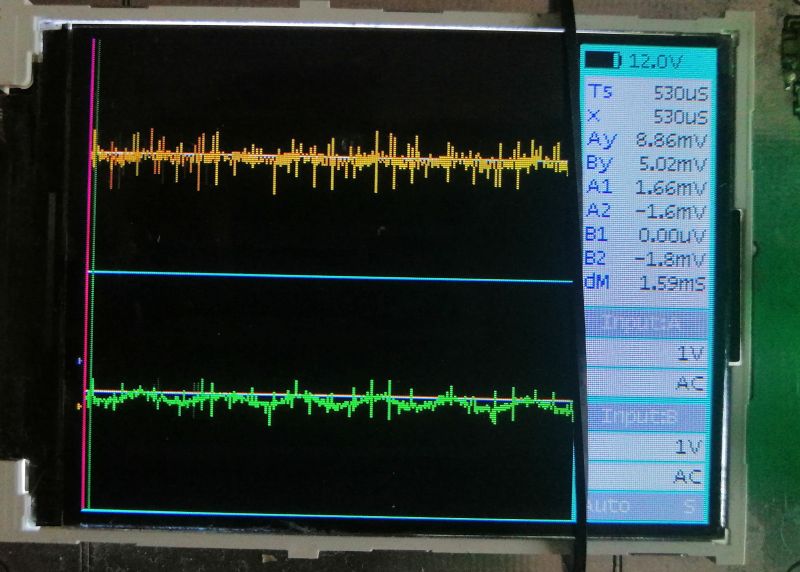Select the Ts 530uS sampling time row
800x572 pixels.
[647, 92]
